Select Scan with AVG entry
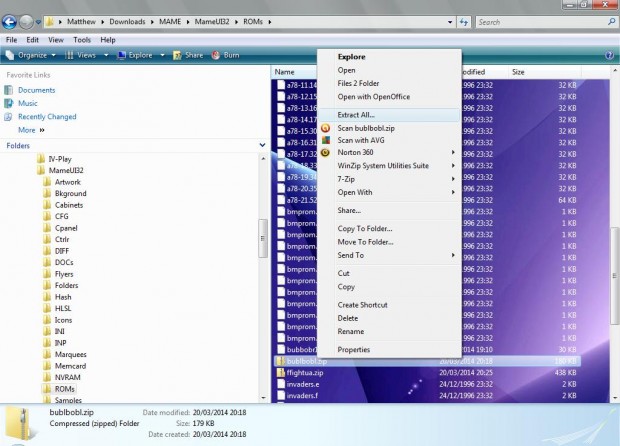Viewport: 620px width, 446px height. tap(361, 140)
